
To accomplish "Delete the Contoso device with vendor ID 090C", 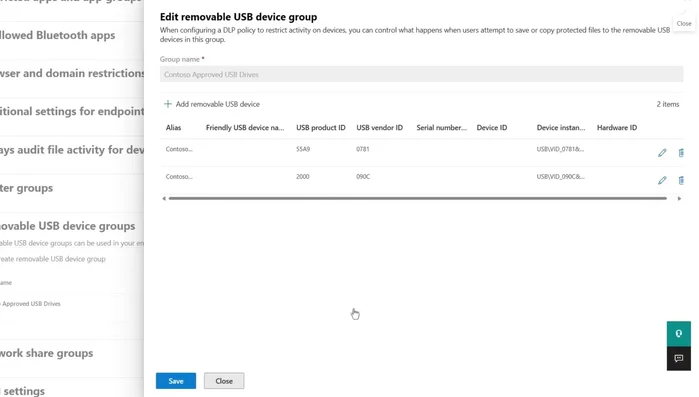I will pos(681,180).
